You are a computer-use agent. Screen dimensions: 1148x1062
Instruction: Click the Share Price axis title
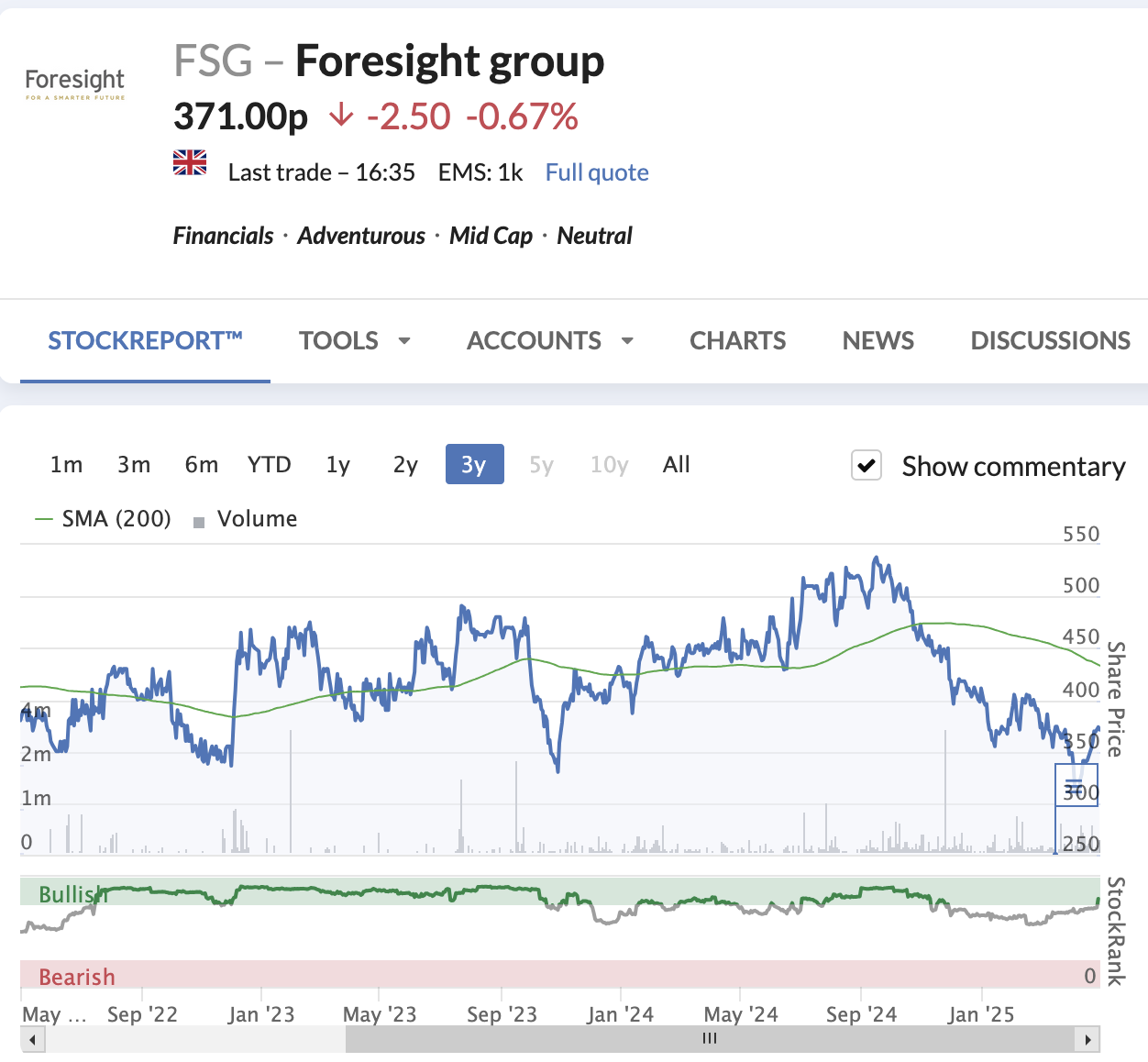[1115, 699]
